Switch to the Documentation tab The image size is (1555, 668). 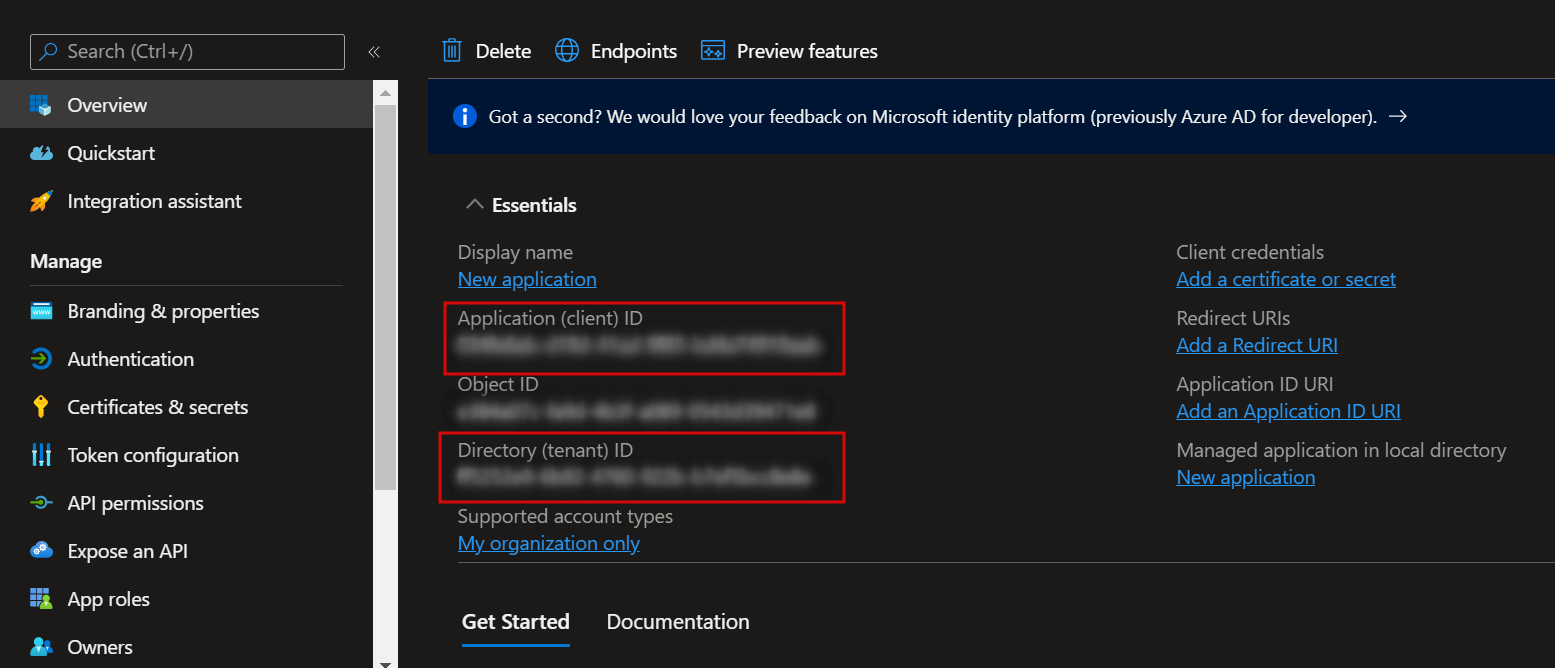678,622
